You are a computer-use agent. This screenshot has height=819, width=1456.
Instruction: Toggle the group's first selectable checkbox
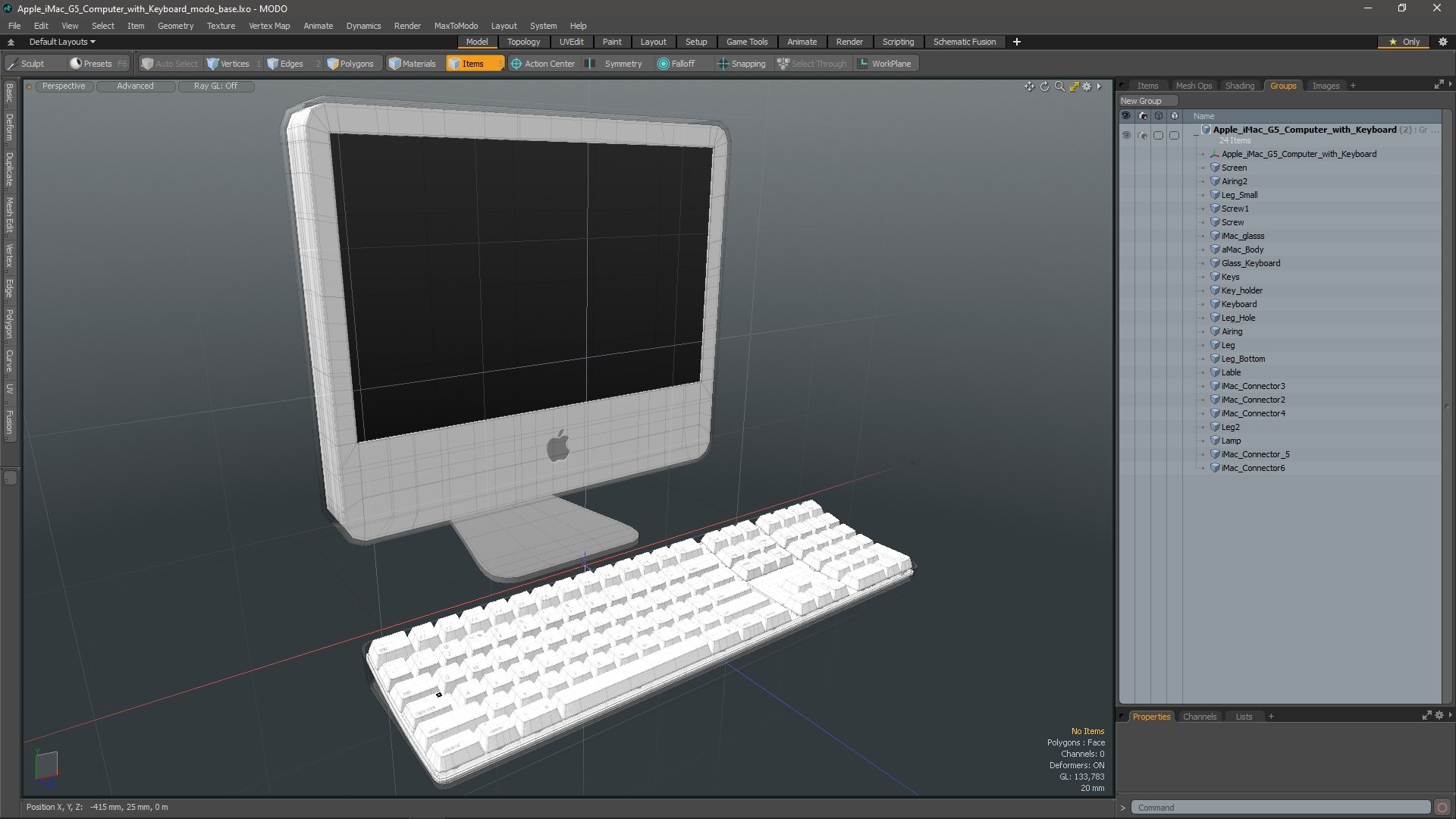1158,135
